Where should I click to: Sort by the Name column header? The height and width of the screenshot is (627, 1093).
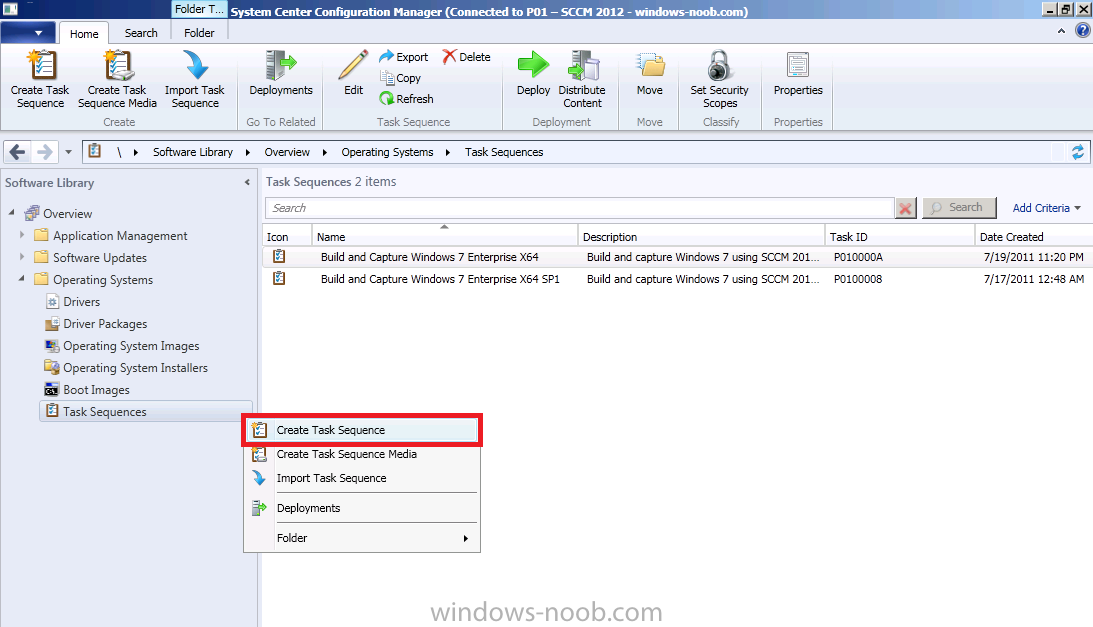445,236
